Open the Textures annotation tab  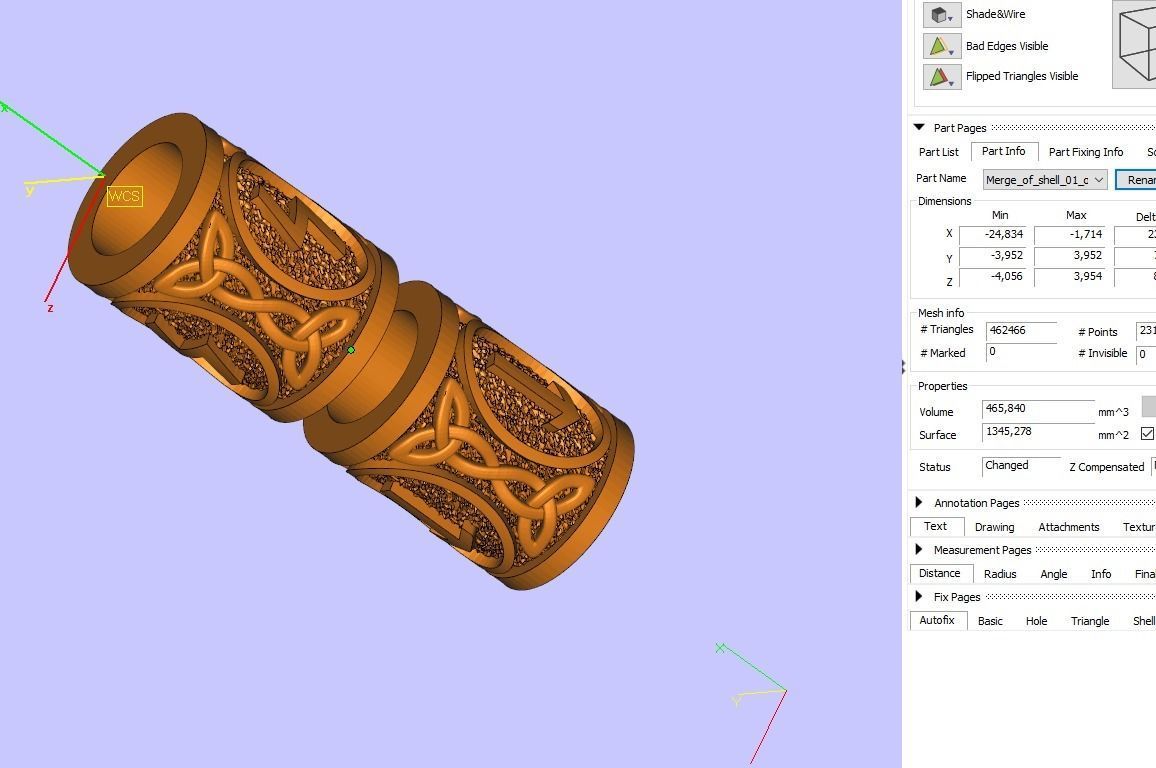(1138, 527)
